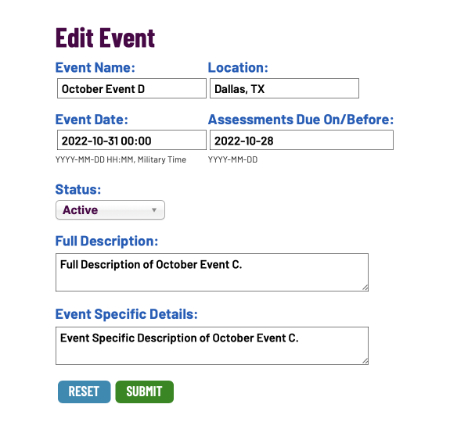Click the Event Specific Details resize handle
This screenshot has width=450, height=422.
(365, 361)
